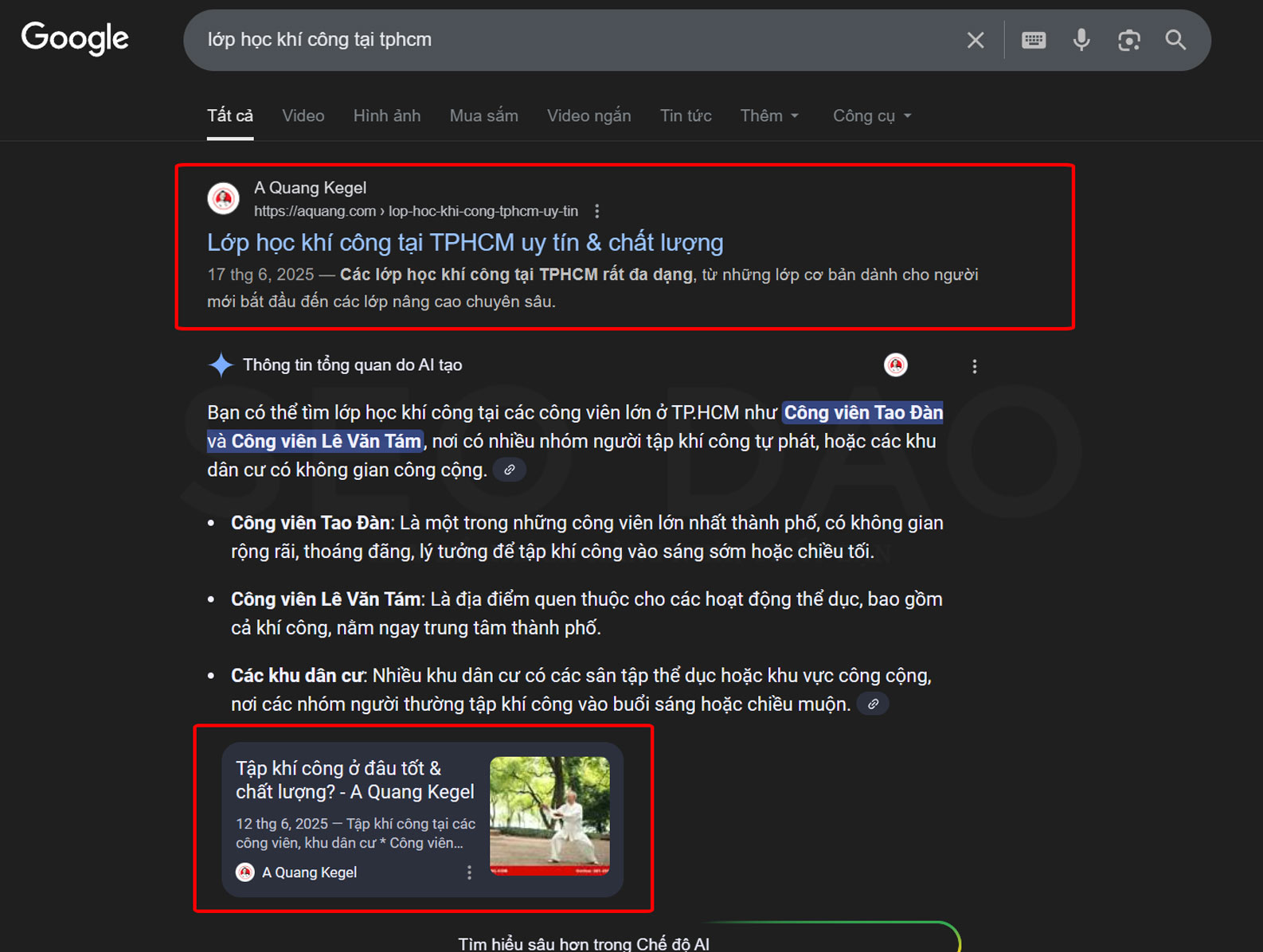Click the magnifying glass search button
Image resolution: width=1263 pixels, height=952 pixels.
pyautogui.click(x=1175, y=40)
